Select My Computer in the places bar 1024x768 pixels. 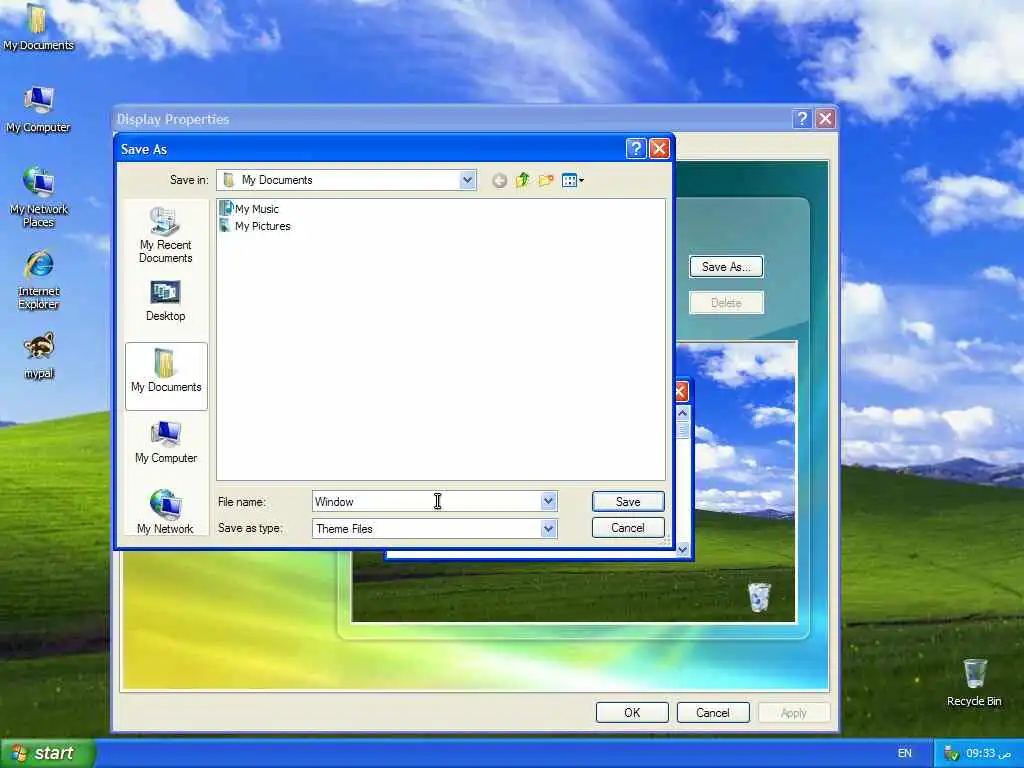coord(166,443)
